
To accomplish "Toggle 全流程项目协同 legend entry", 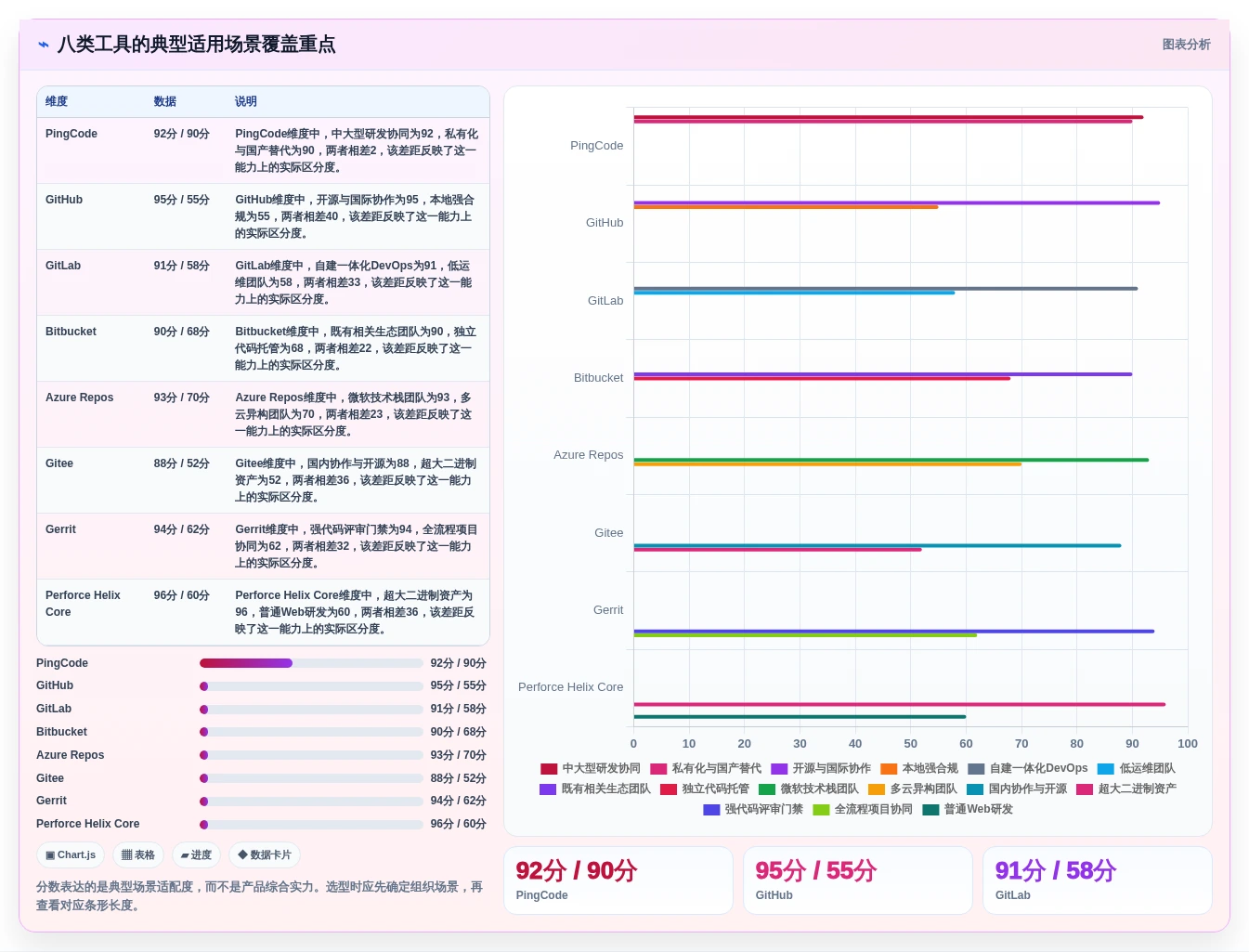I will [863, 810].
